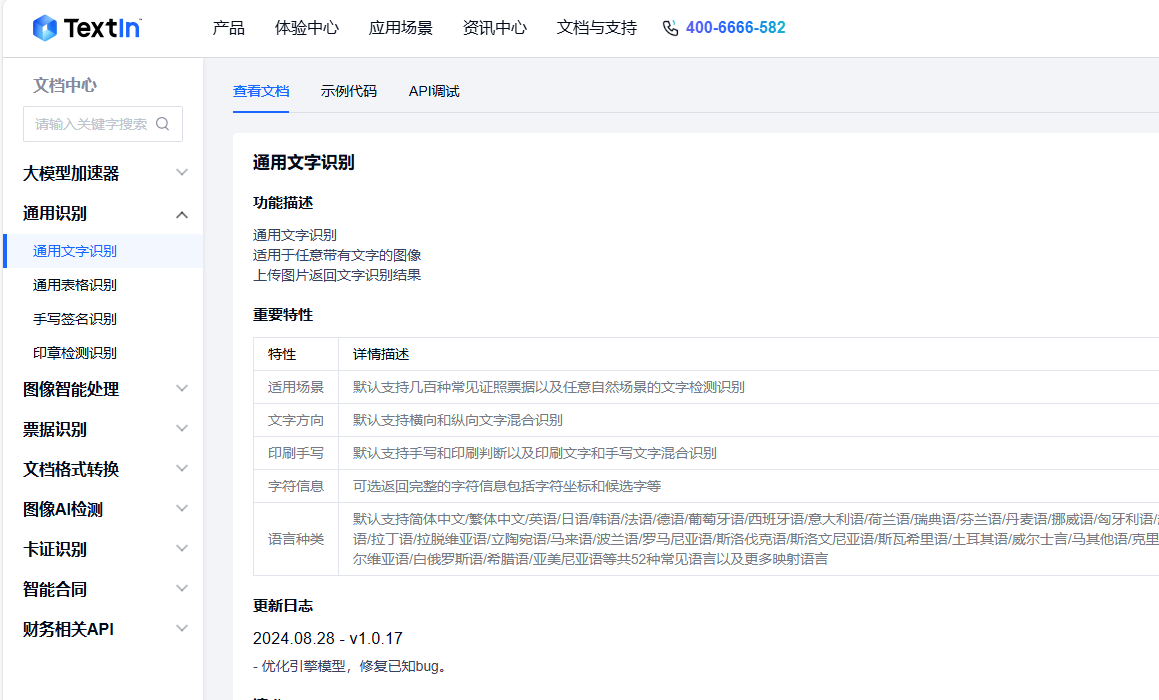Click the 印刷手写 table cell
Viewport: 1159px width, 700px height.
(x=296, y=453)
